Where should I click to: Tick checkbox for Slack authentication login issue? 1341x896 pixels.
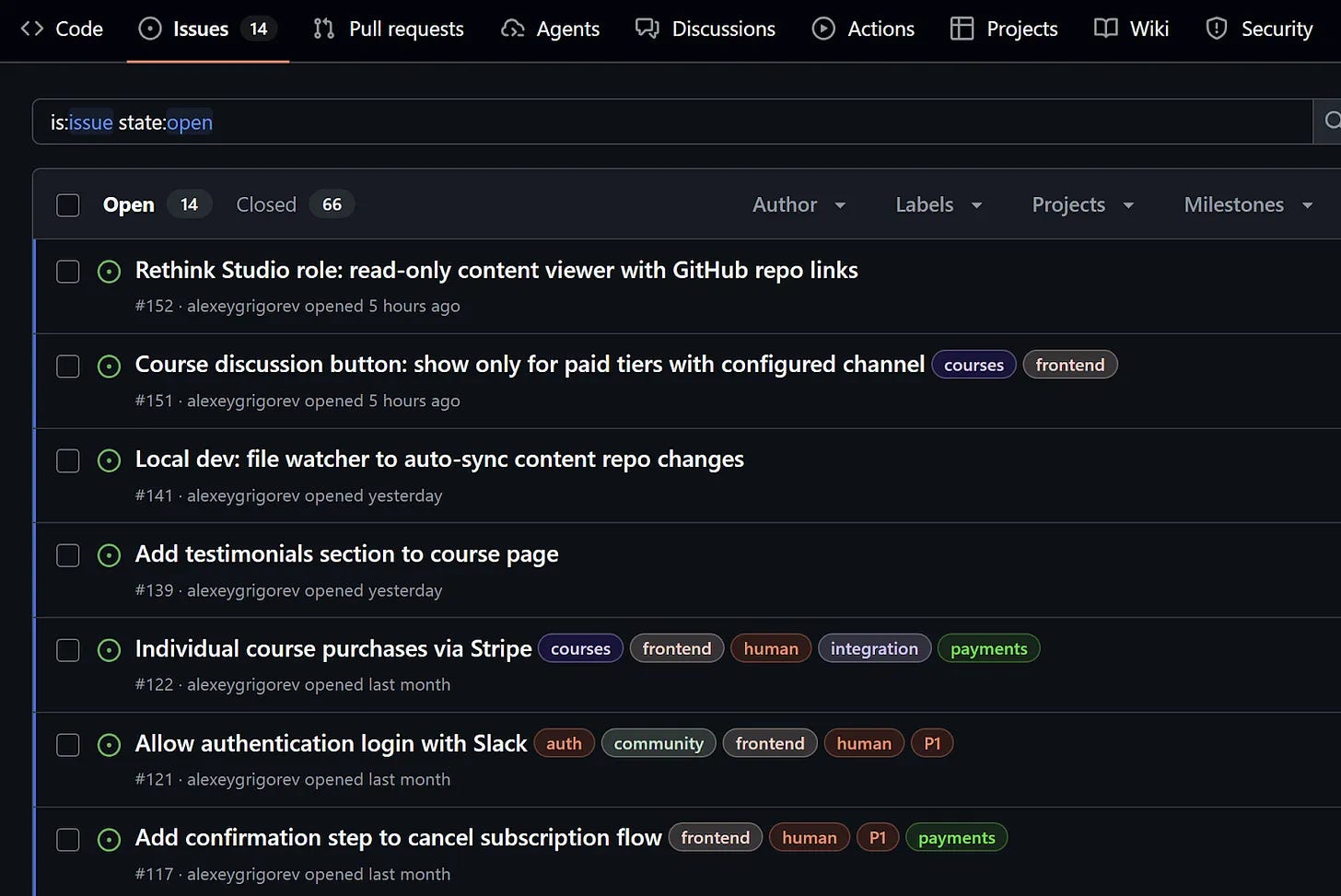tap(68, 745)
